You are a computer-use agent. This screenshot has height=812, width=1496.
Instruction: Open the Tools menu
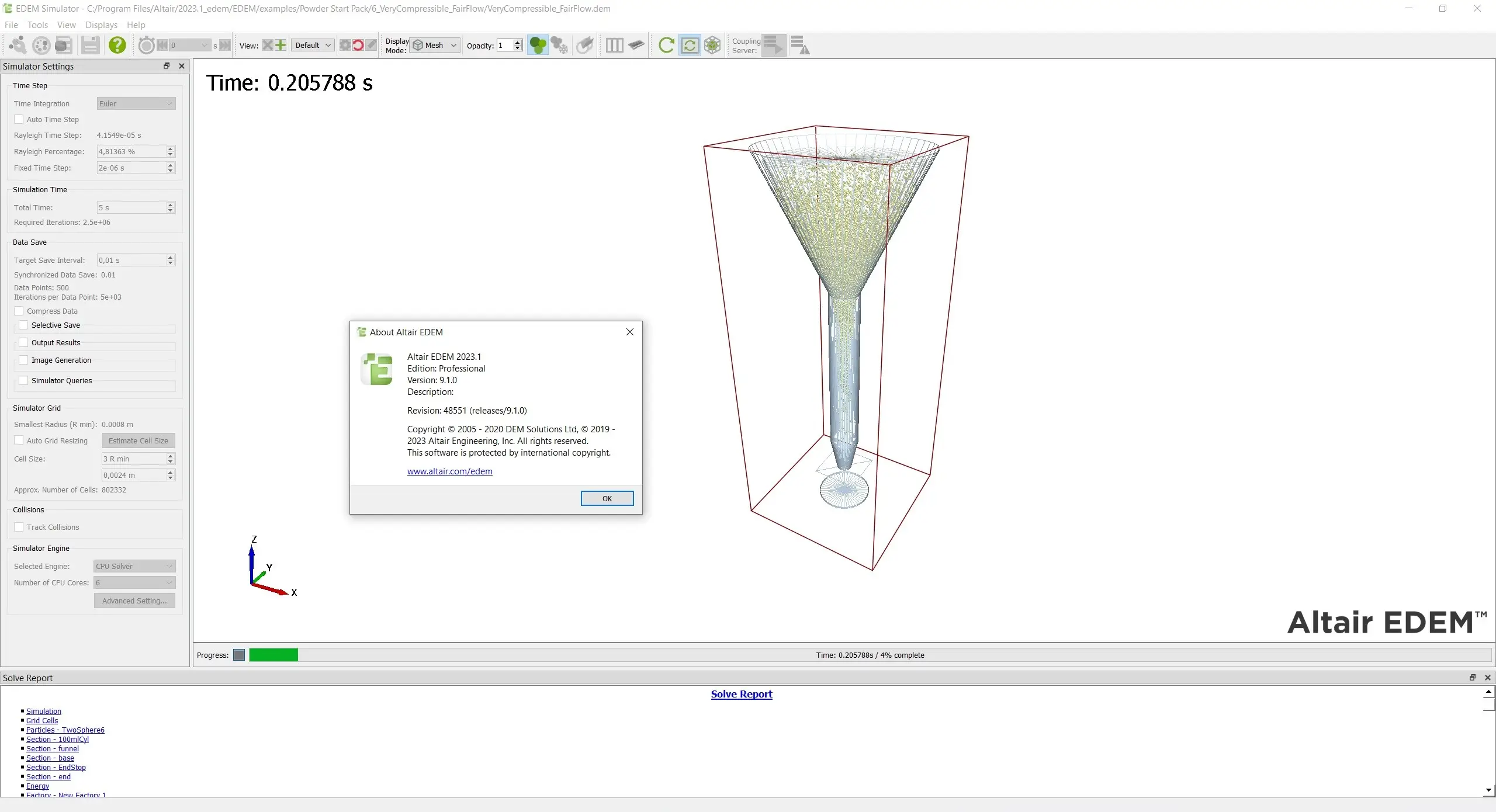pyautogui.click(x=37, y=25)
